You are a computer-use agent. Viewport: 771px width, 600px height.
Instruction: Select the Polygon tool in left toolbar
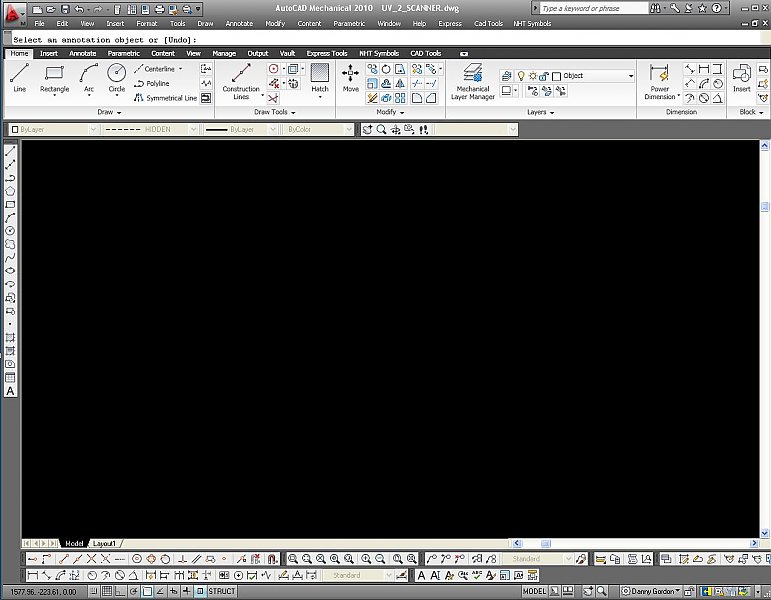pyautogui.click(x=10, y=191)
